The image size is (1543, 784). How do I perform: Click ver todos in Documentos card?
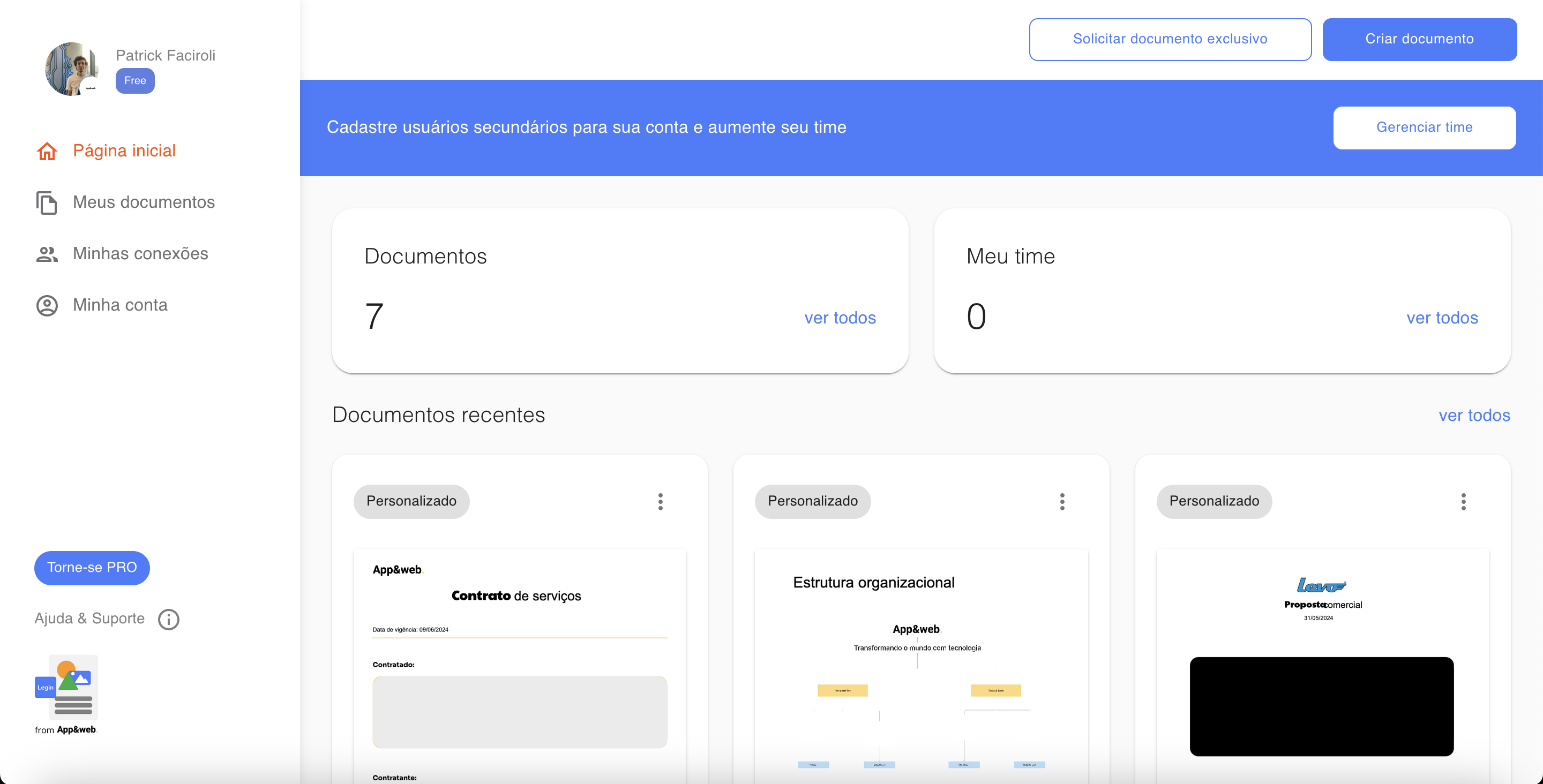click(x=839, y=318)
